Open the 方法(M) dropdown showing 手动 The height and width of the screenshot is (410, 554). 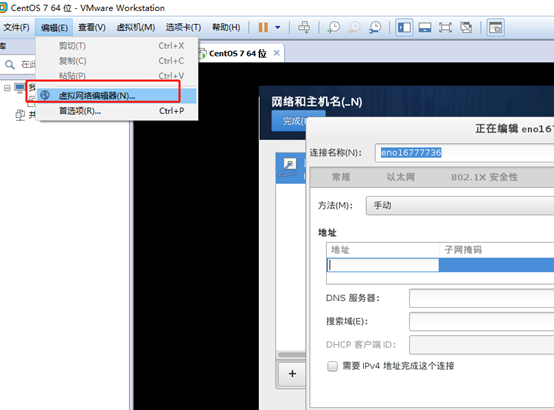click(x=460, y=205)
